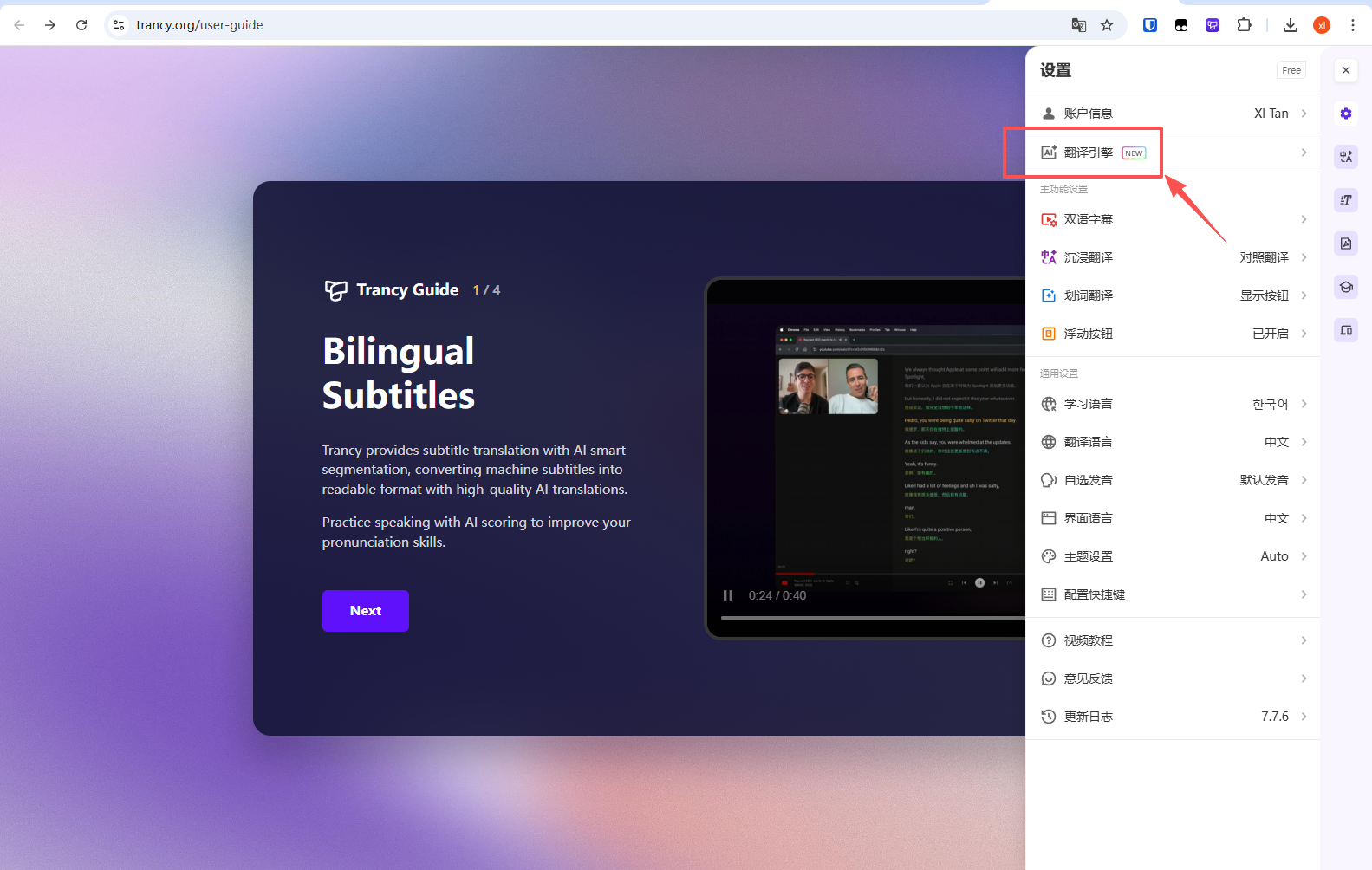Click the graduation cap icon in the sidebar
Screen dimensions: 1372x870
point(1346,287)
